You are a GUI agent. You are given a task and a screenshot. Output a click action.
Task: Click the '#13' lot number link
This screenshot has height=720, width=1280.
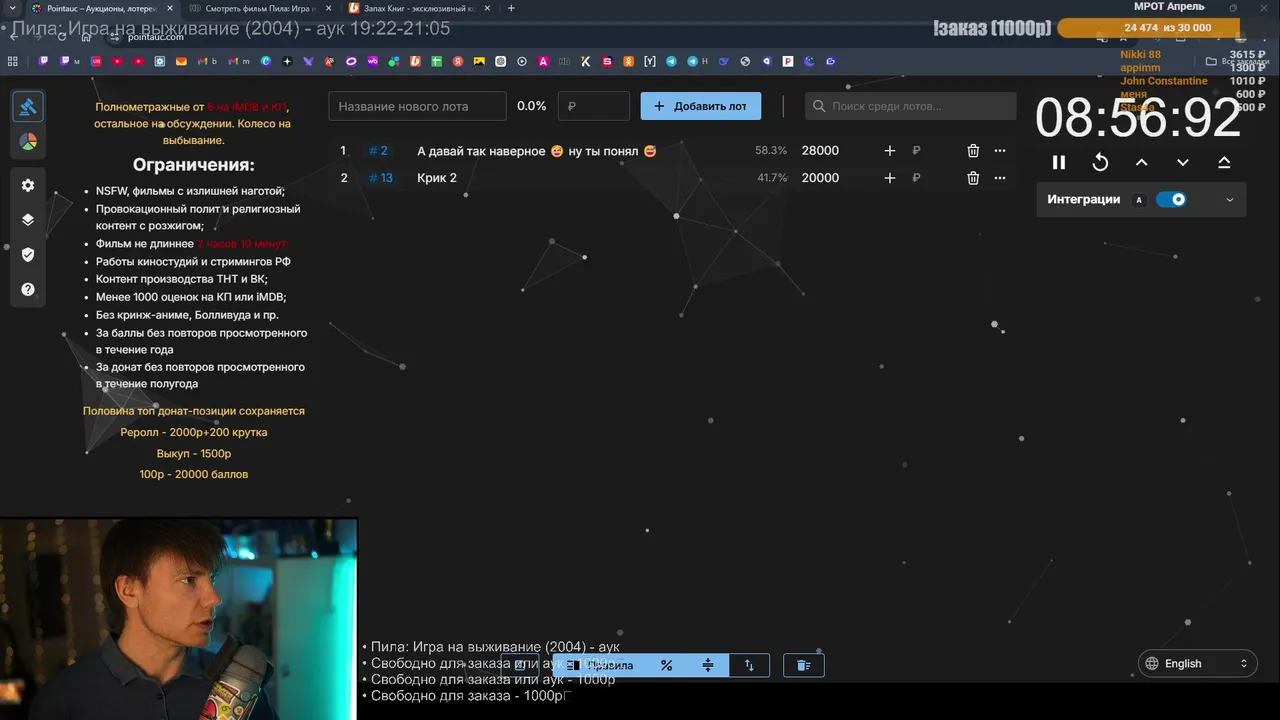tap(381, 178)
